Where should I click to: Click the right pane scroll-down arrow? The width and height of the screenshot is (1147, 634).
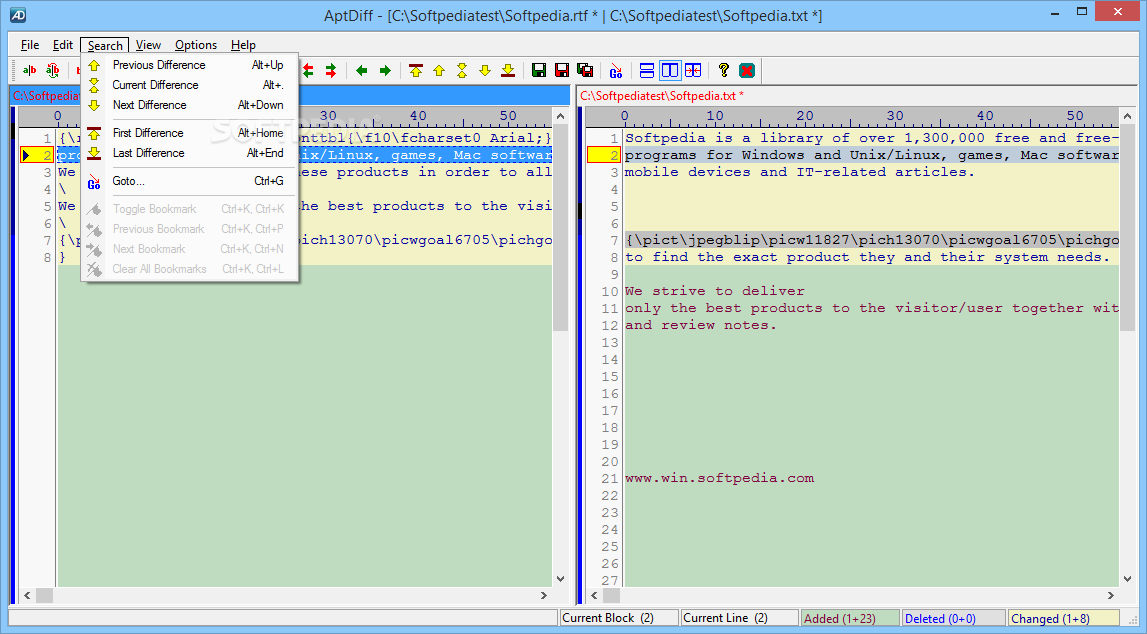click(x=1127, y=579)
